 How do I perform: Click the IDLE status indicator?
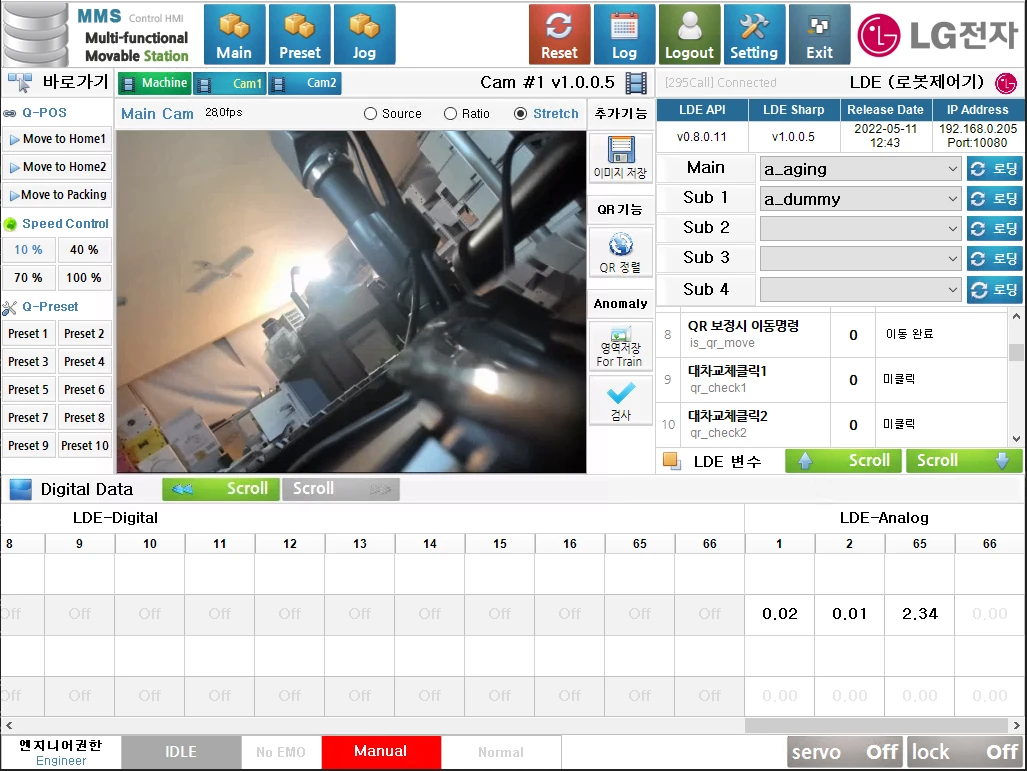click(x=181, y=751)
